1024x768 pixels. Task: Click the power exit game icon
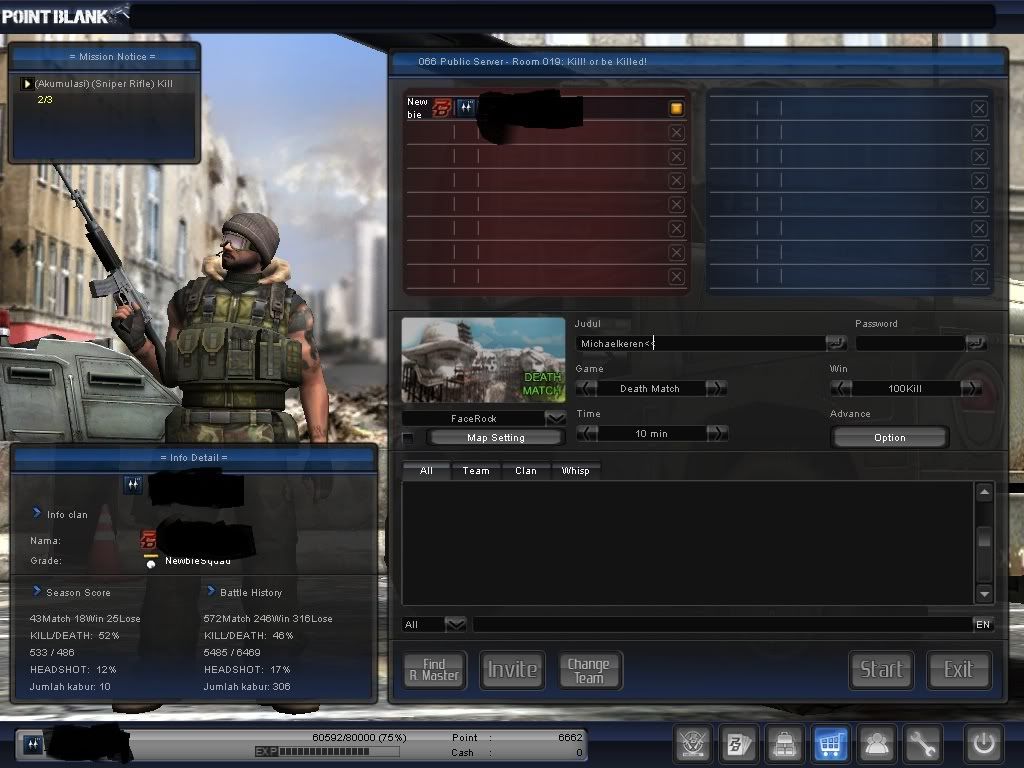pos(984,743)
